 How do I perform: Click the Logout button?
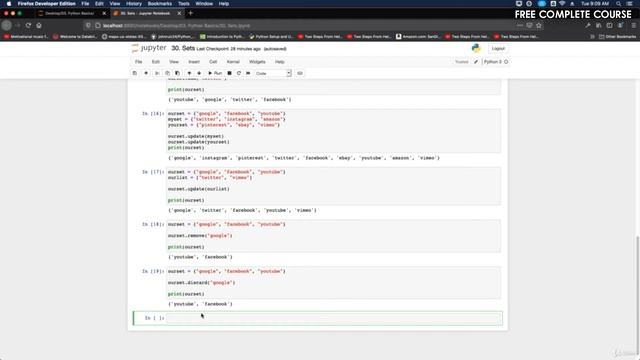(x=498, y=49)
